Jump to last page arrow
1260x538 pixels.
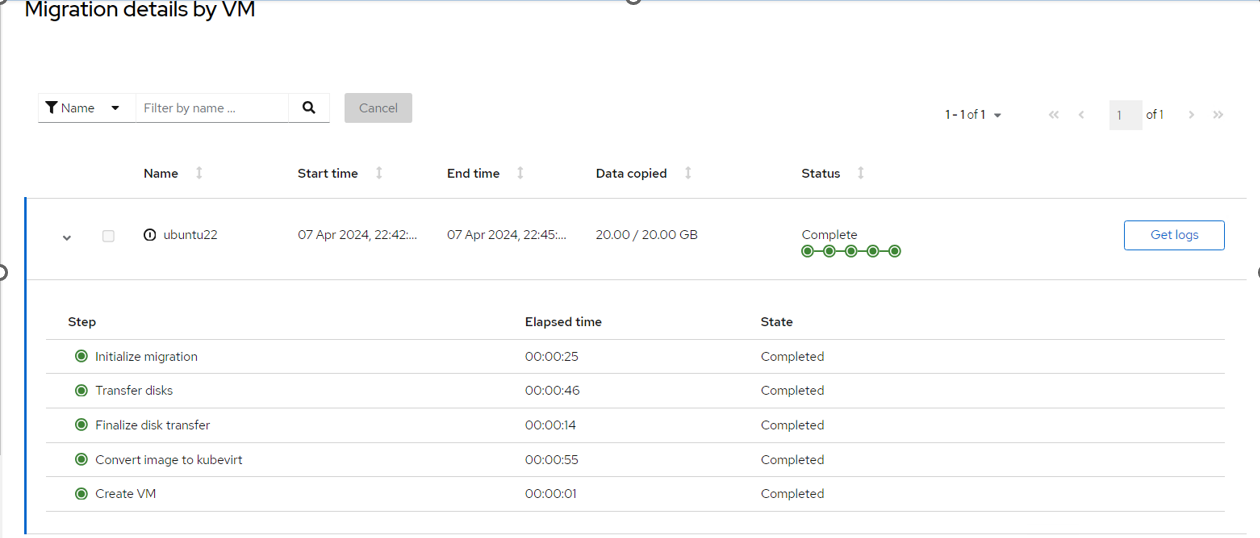pyautogui.click(x=1218, y=115)
